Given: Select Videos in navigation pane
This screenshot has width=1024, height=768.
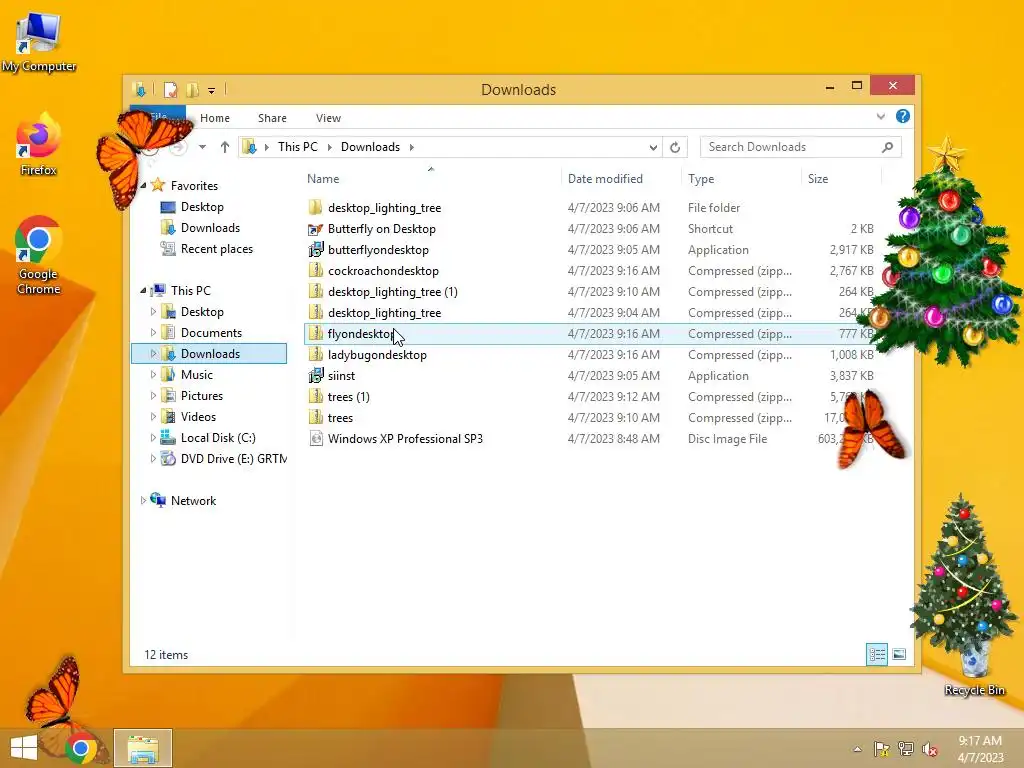Looking at the screenshot, I should (x=198, y=417).
